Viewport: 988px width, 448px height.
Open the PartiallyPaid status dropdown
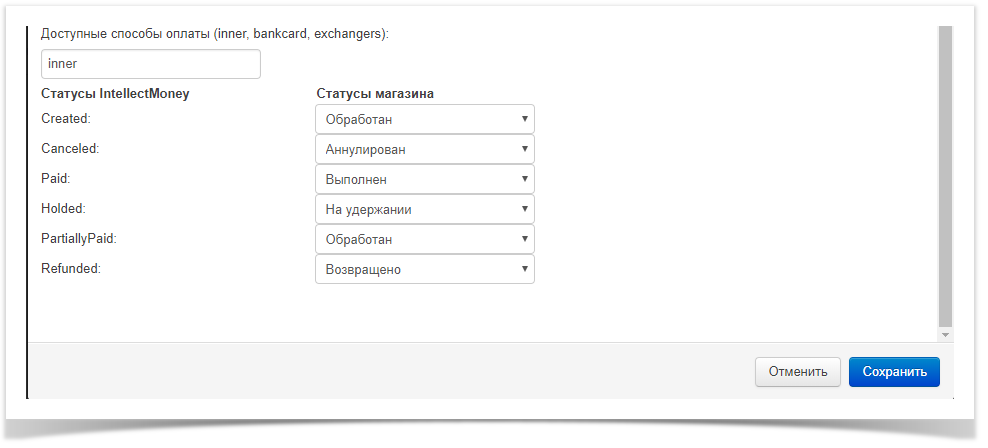pyautogui.click(x=424, y=239)
